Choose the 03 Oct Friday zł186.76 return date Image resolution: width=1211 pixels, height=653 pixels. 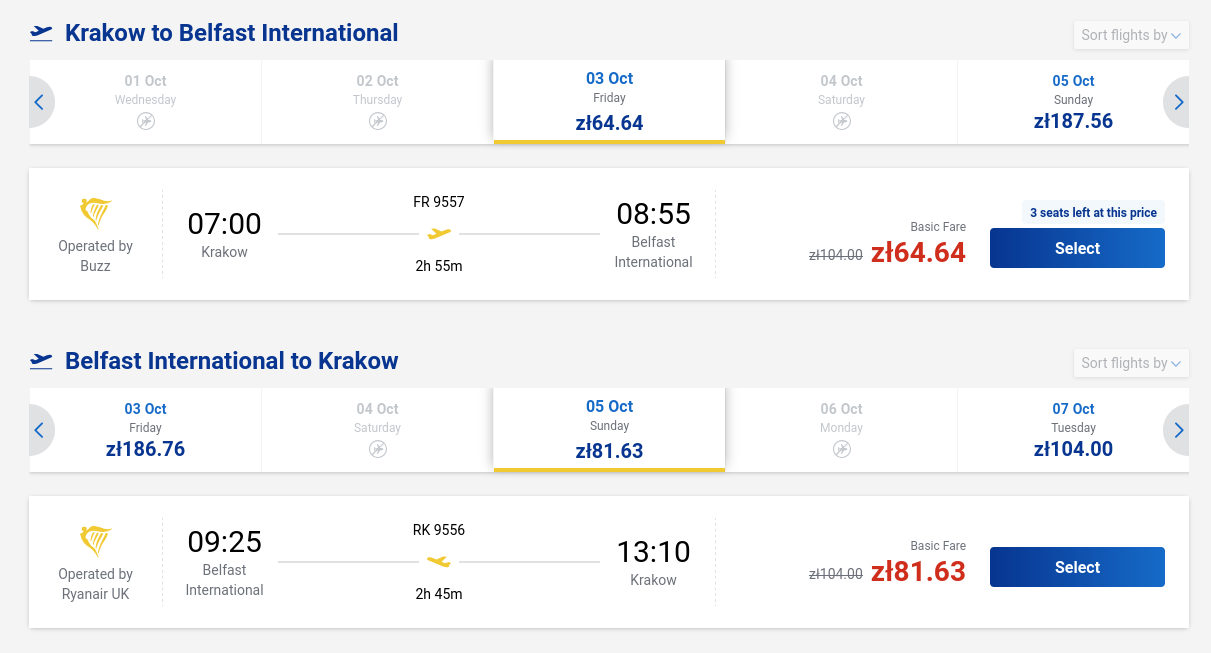point(146,430)
